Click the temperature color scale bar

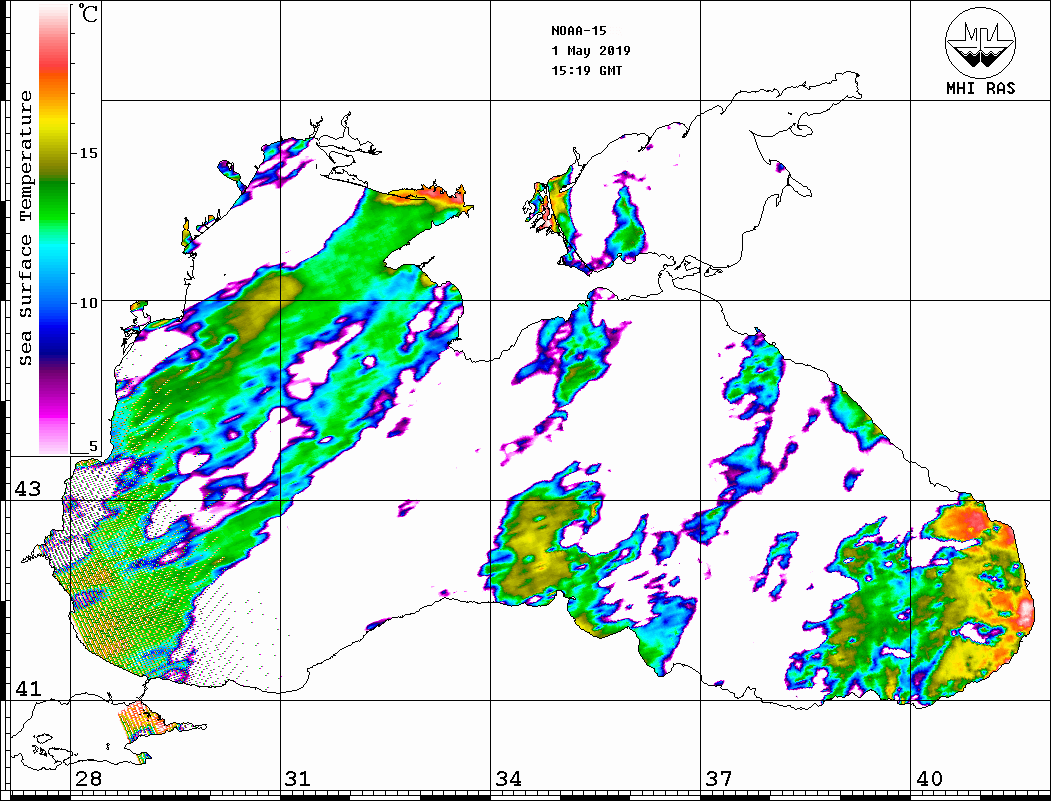54,230
